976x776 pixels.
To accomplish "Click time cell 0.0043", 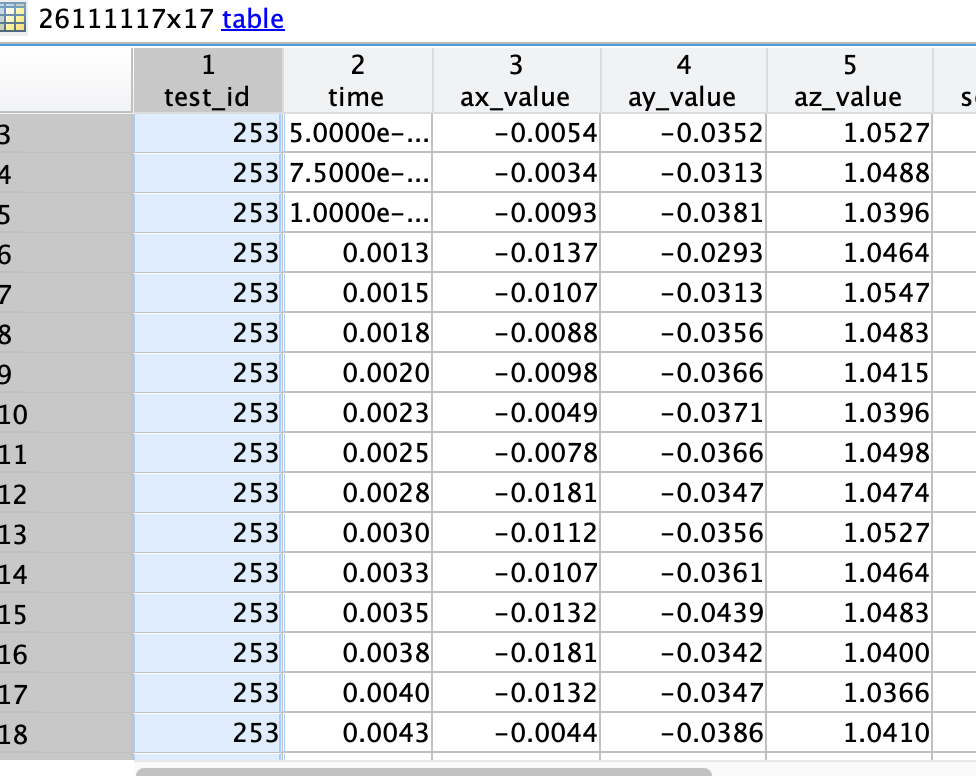I will tap(358, 733).
